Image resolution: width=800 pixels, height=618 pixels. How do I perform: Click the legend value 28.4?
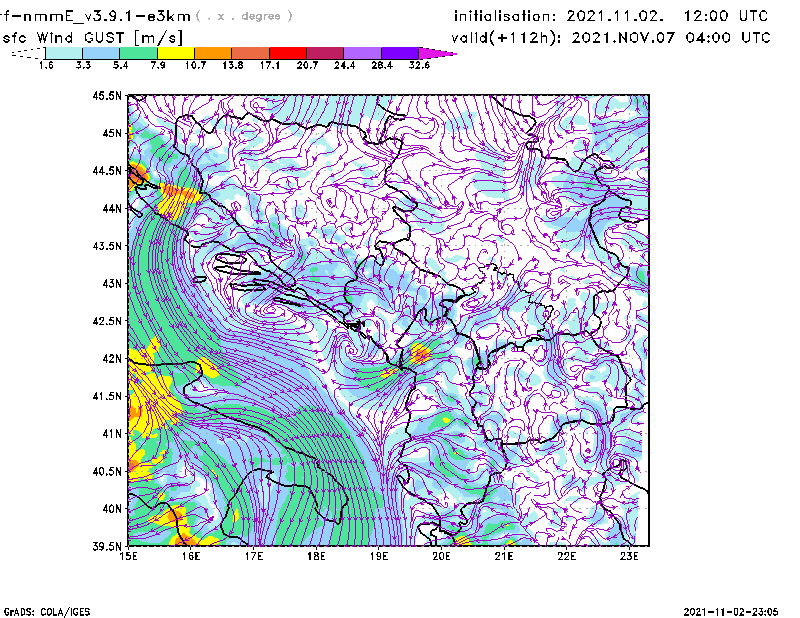(x=382, y=65)
